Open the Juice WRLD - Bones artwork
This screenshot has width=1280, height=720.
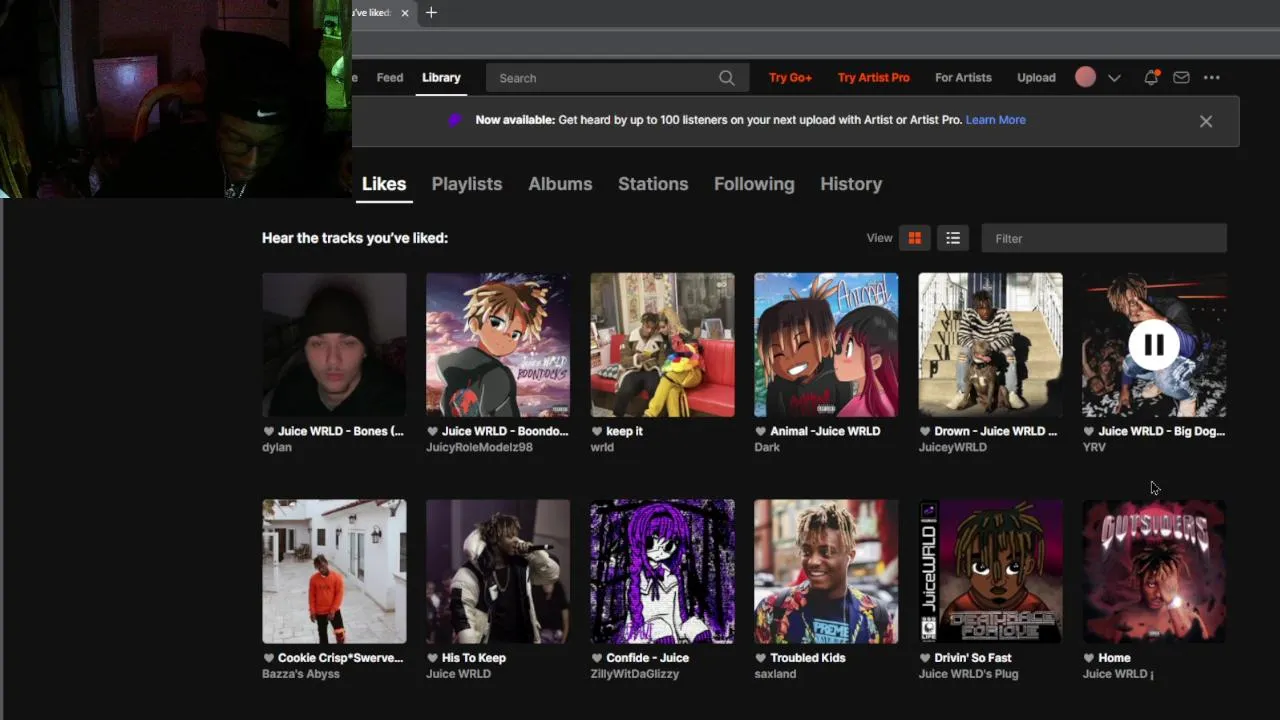pyautogui.click(x=334, y=345)
